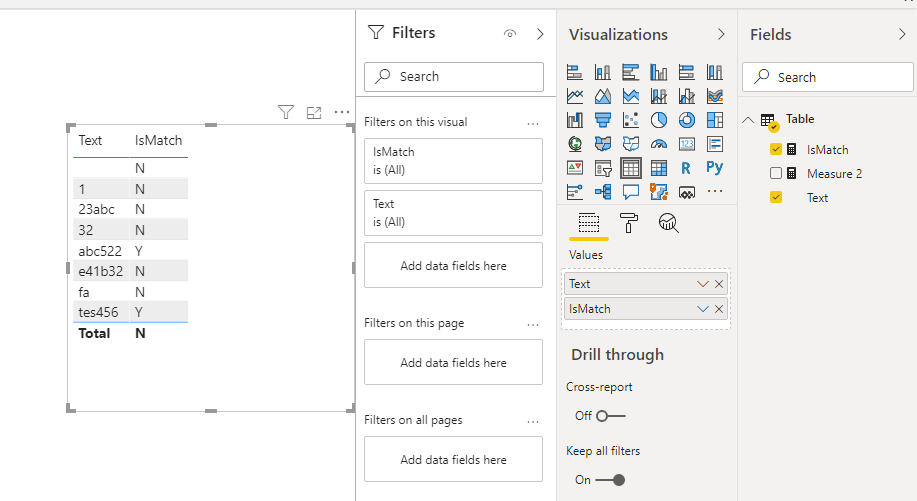
Task: Open Filters on this visual options
Action: pos(533,123)
